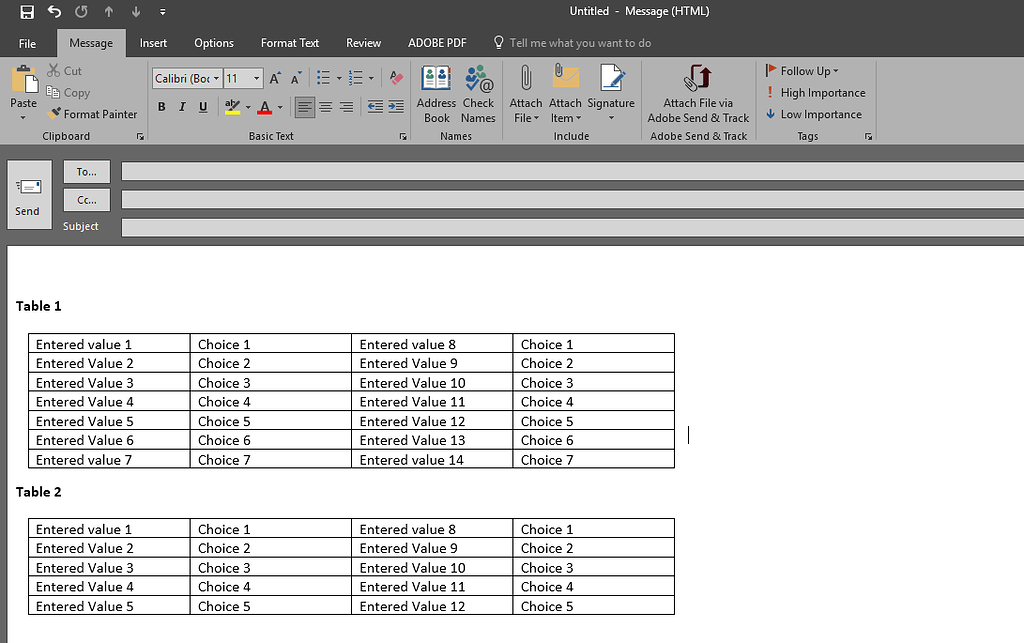Switch to the Format Text ribbon tab
Viewport: 1024px width, 643px height.
click(289, 43)
